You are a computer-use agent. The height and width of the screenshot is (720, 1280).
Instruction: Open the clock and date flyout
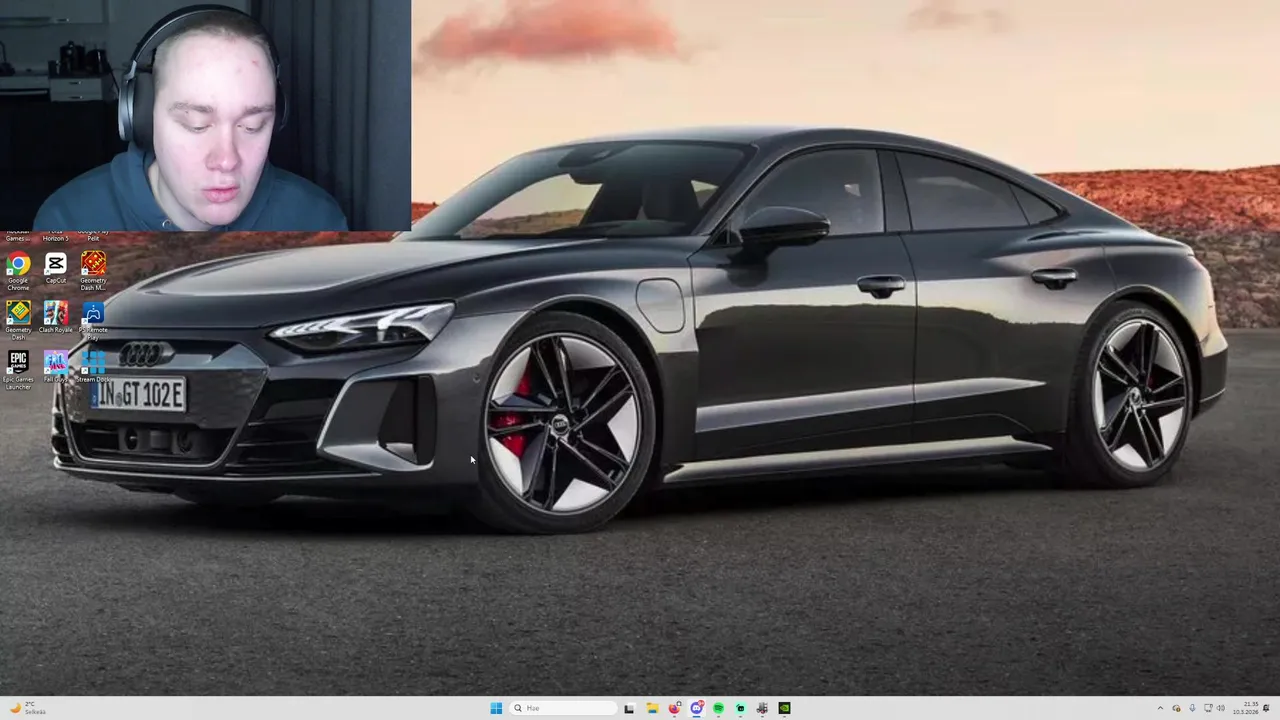[1246, 708]
